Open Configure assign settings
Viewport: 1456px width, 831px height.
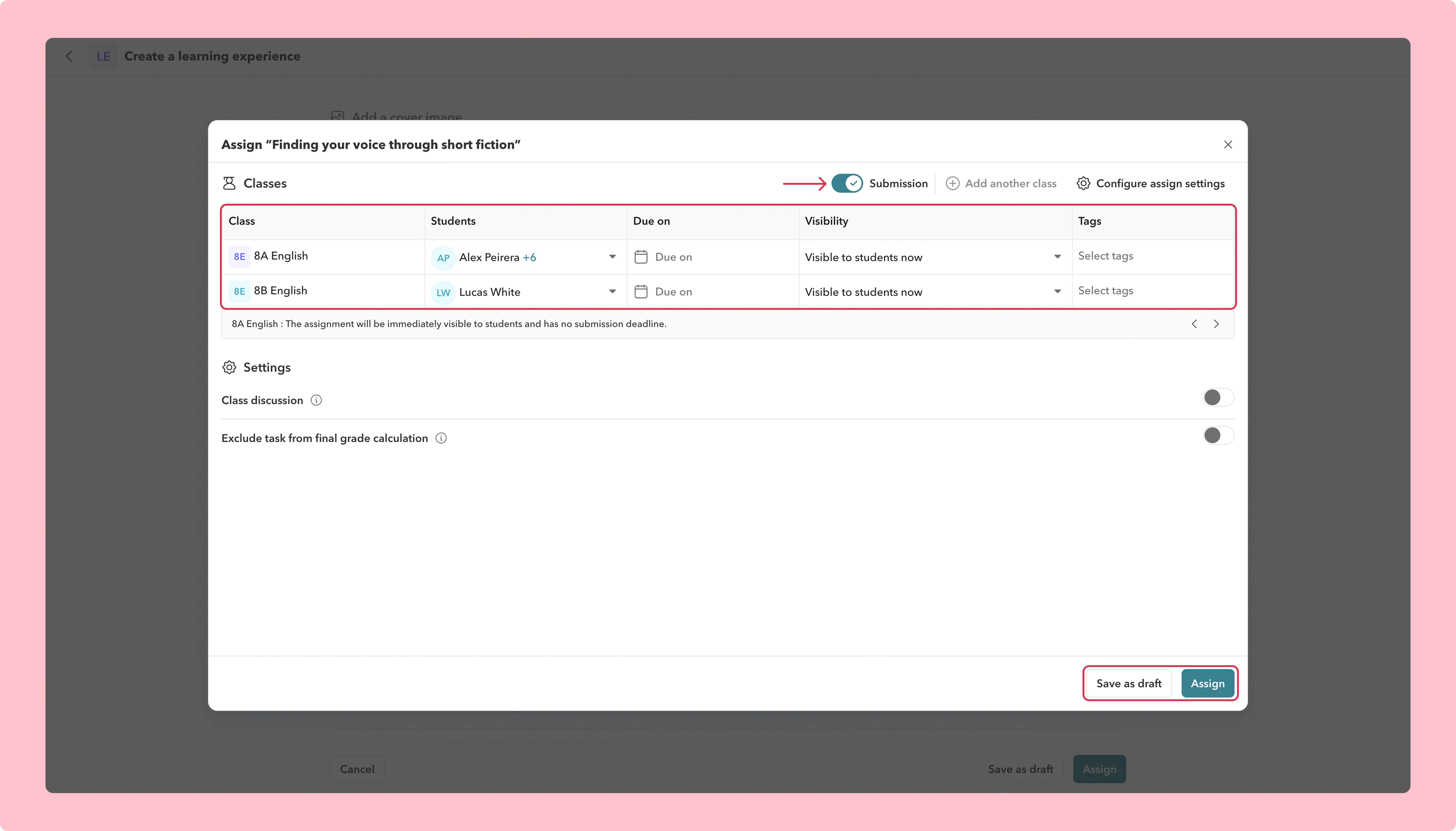[1151, 183]
